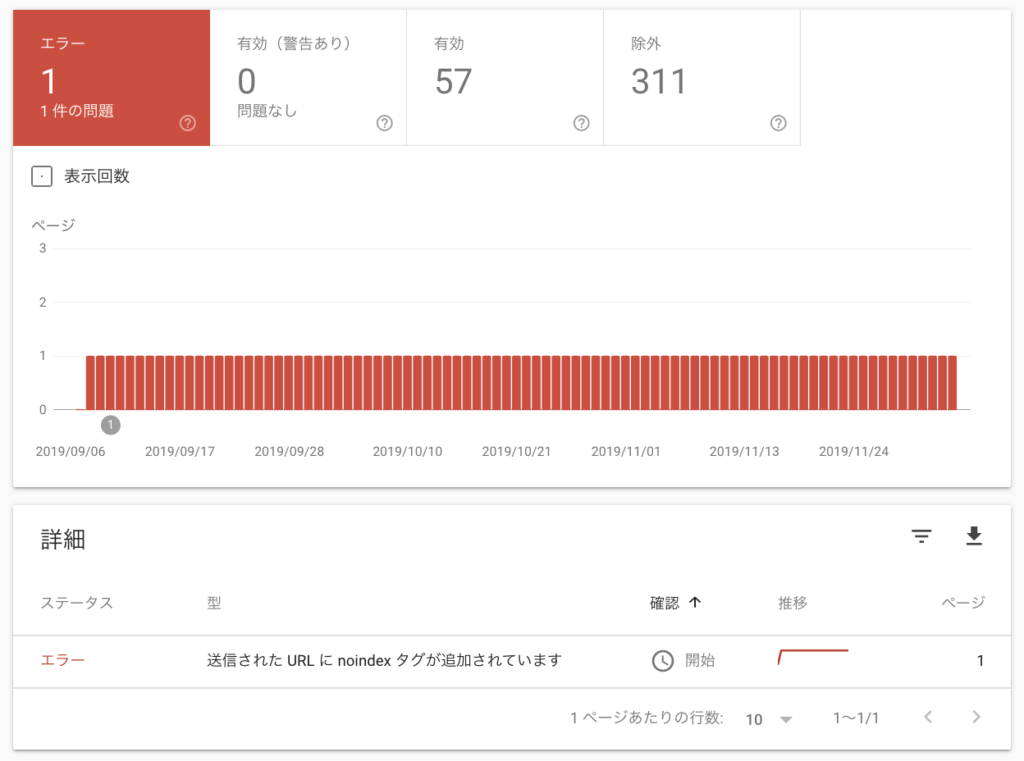Click the annotation marker 1 under chart

(x=110, y=425)
